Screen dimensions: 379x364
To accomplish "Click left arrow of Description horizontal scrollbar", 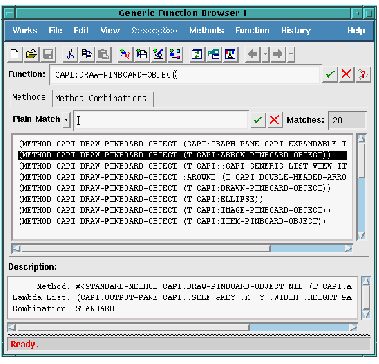I will (12, 327).
